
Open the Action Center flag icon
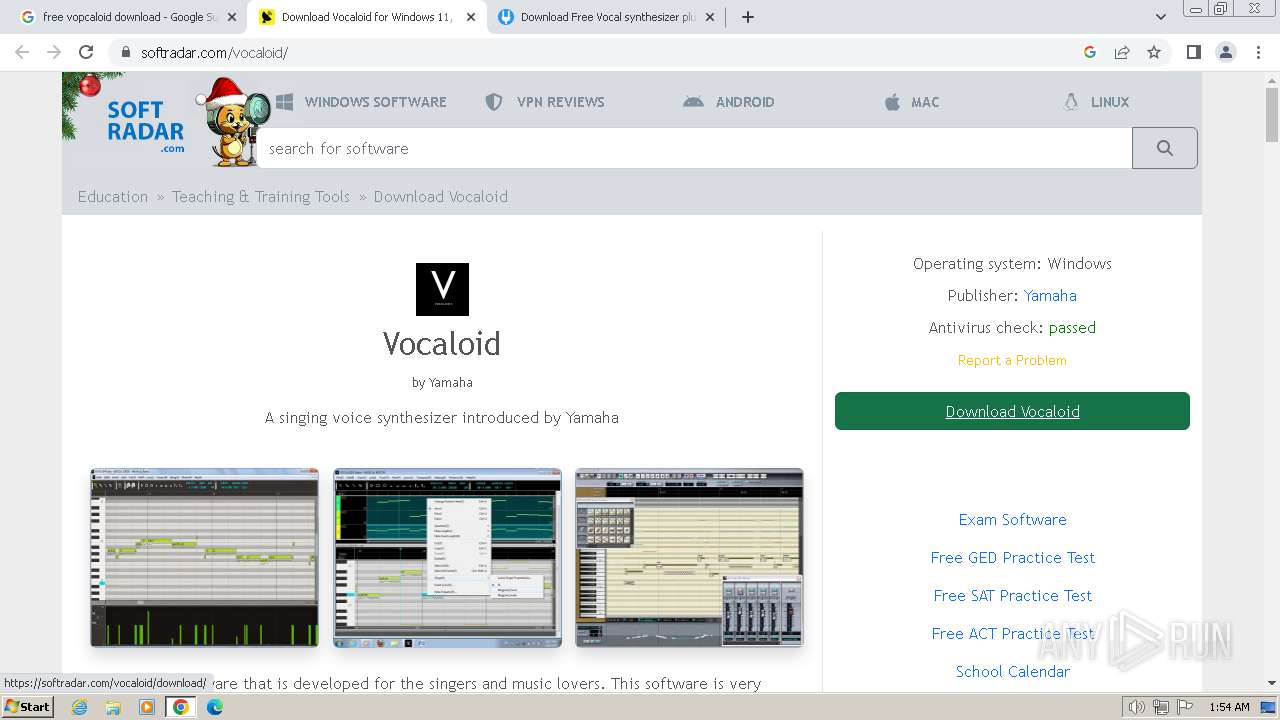[1185, 707]
